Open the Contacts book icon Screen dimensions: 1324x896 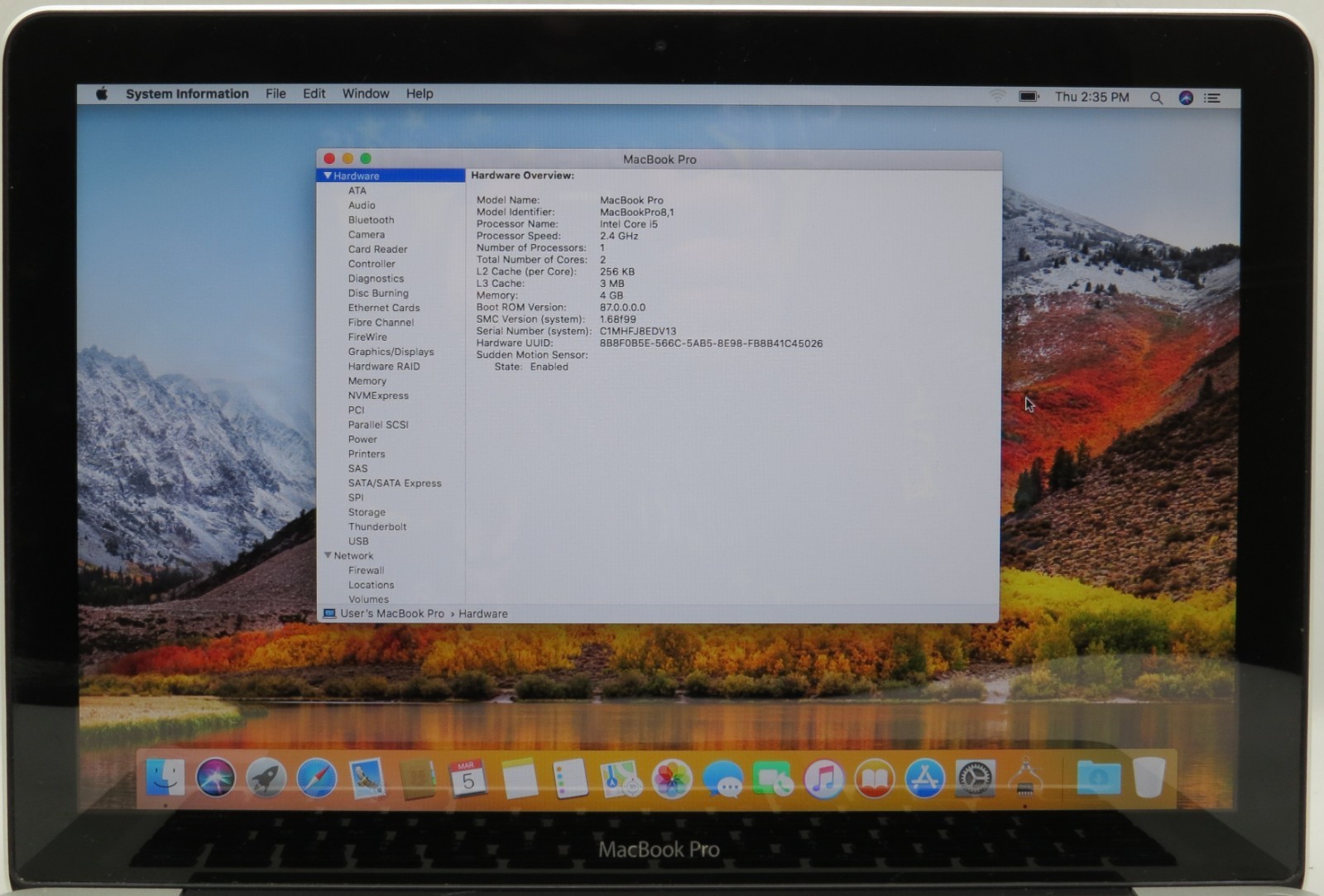pyautogui.click(x=417, y=779)
